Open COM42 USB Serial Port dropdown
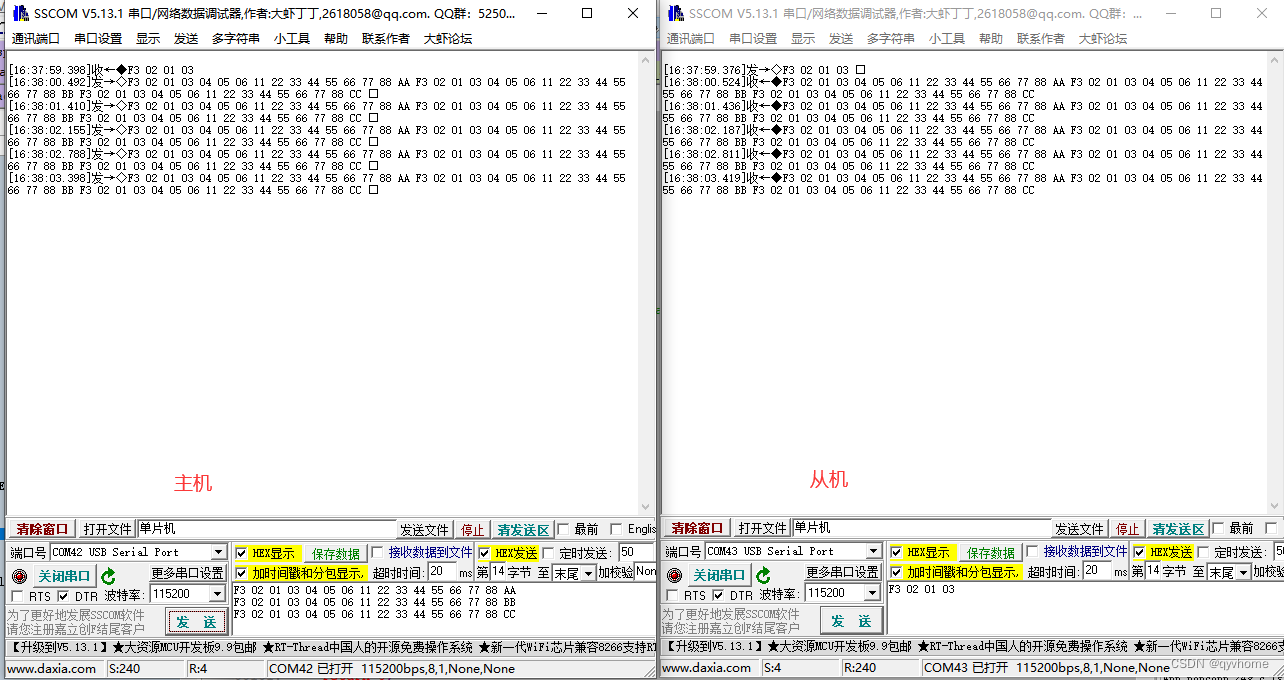This screenshot has width=1284, height=680. (x=218, y=552)
